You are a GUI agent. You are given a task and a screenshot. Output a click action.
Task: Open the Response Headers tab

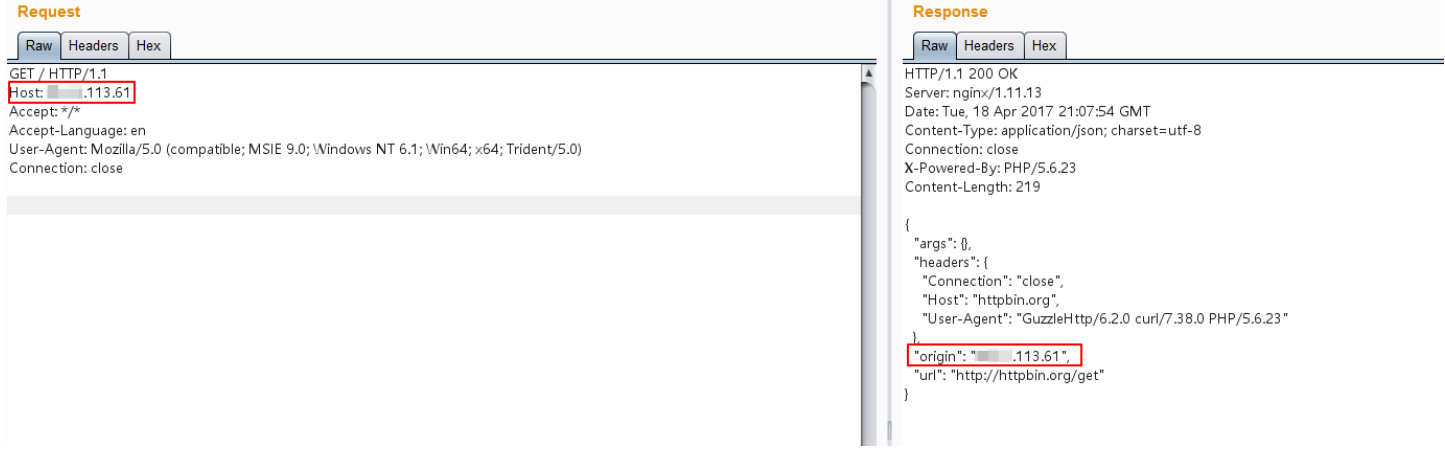click(x=989, y=45)
